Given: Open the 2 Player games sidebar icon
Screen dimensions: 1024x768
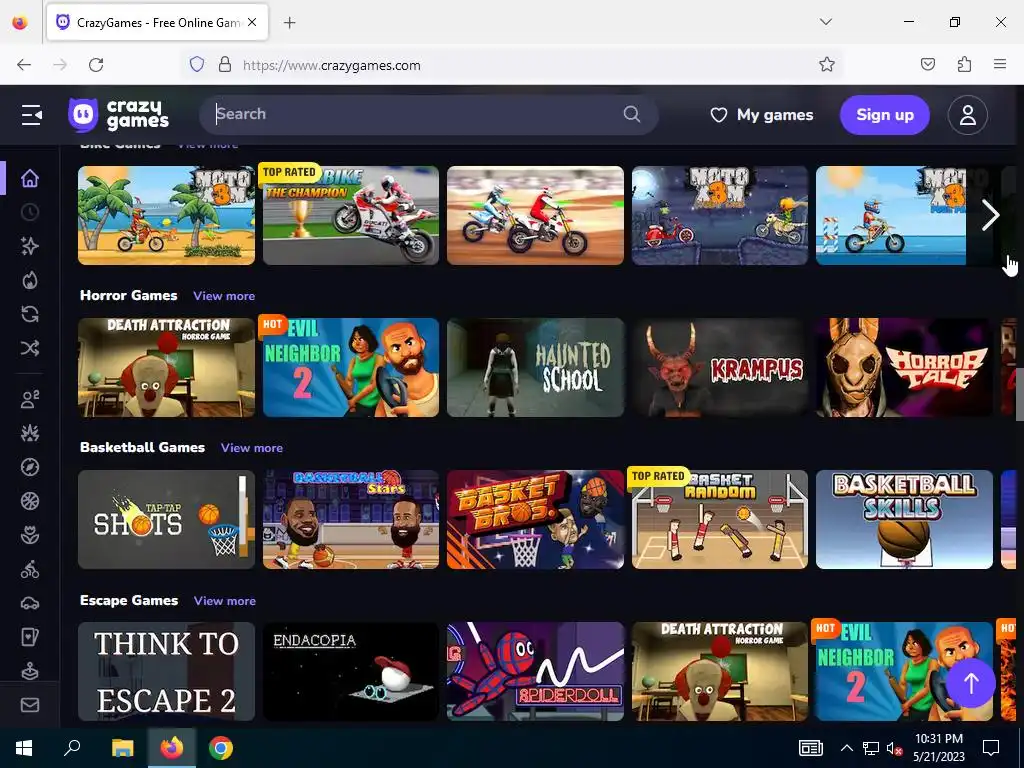Looking at the screenshot, I should tap(29, 399).
